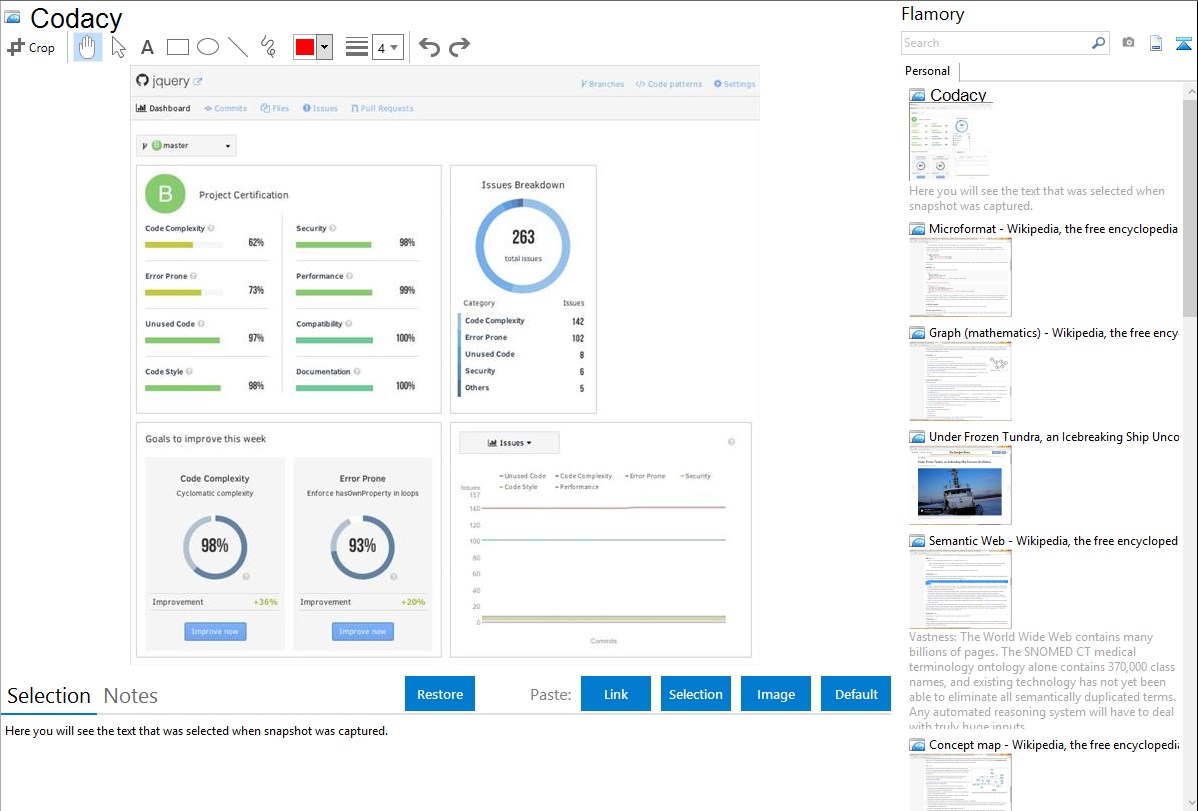1198x811 pixels.
Task: Open the Files tab in Codacy
Action: [x=275, y=109]
